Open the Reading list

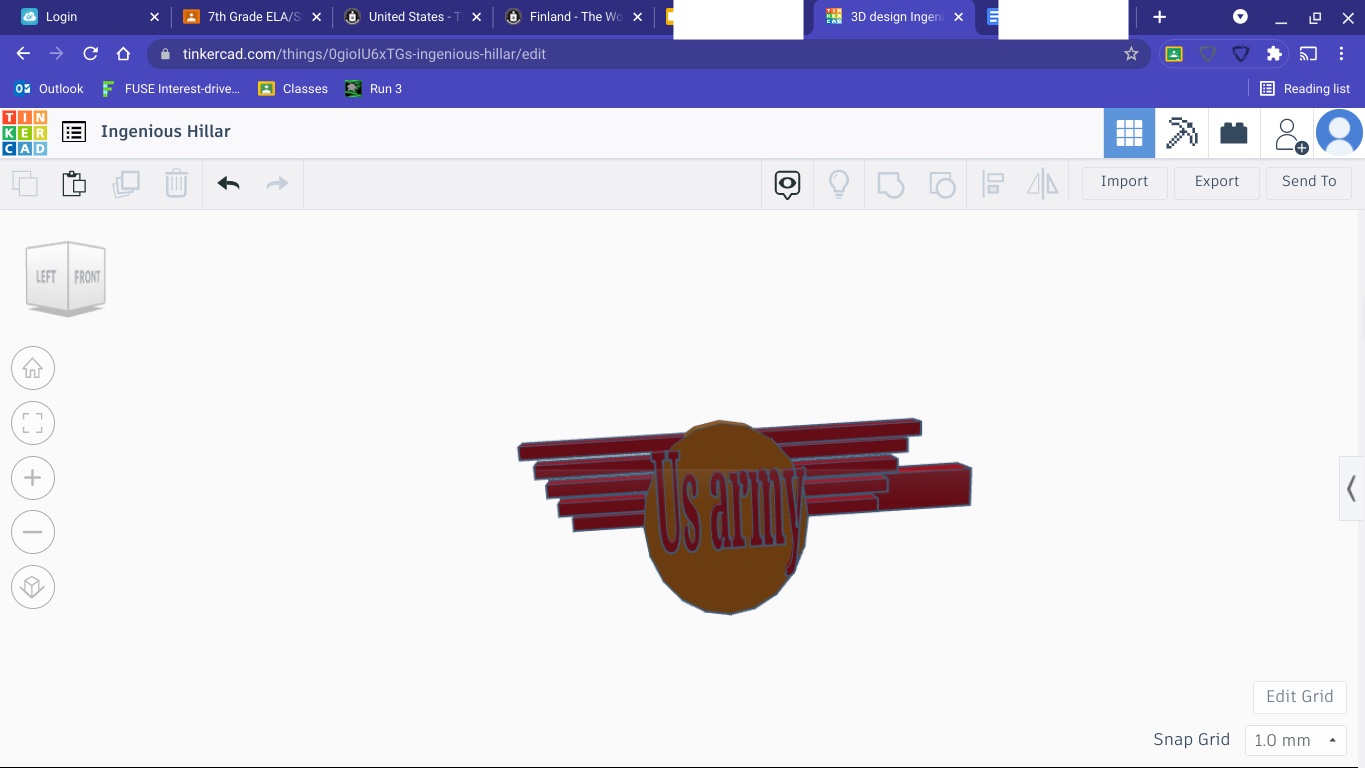click(x=1305, y=89)
